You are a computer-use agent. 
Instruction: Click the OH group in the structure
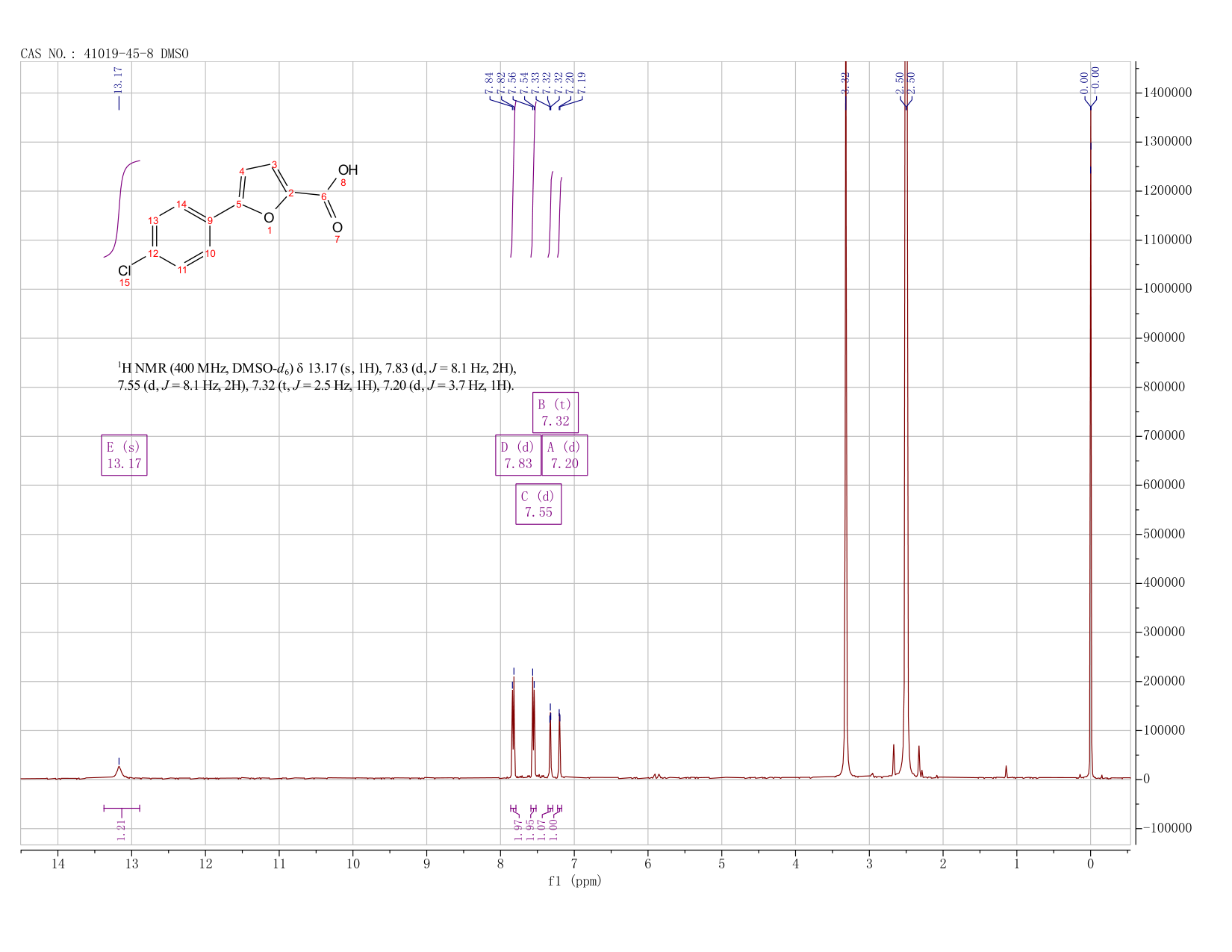pyautogui.click(x=348, y=170)
